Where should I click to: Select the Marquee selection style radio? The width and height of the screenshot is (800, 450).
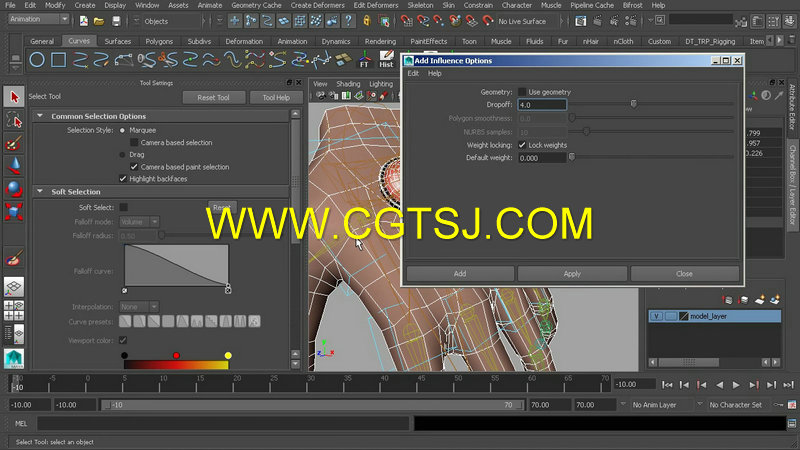(x=122, y=131)
